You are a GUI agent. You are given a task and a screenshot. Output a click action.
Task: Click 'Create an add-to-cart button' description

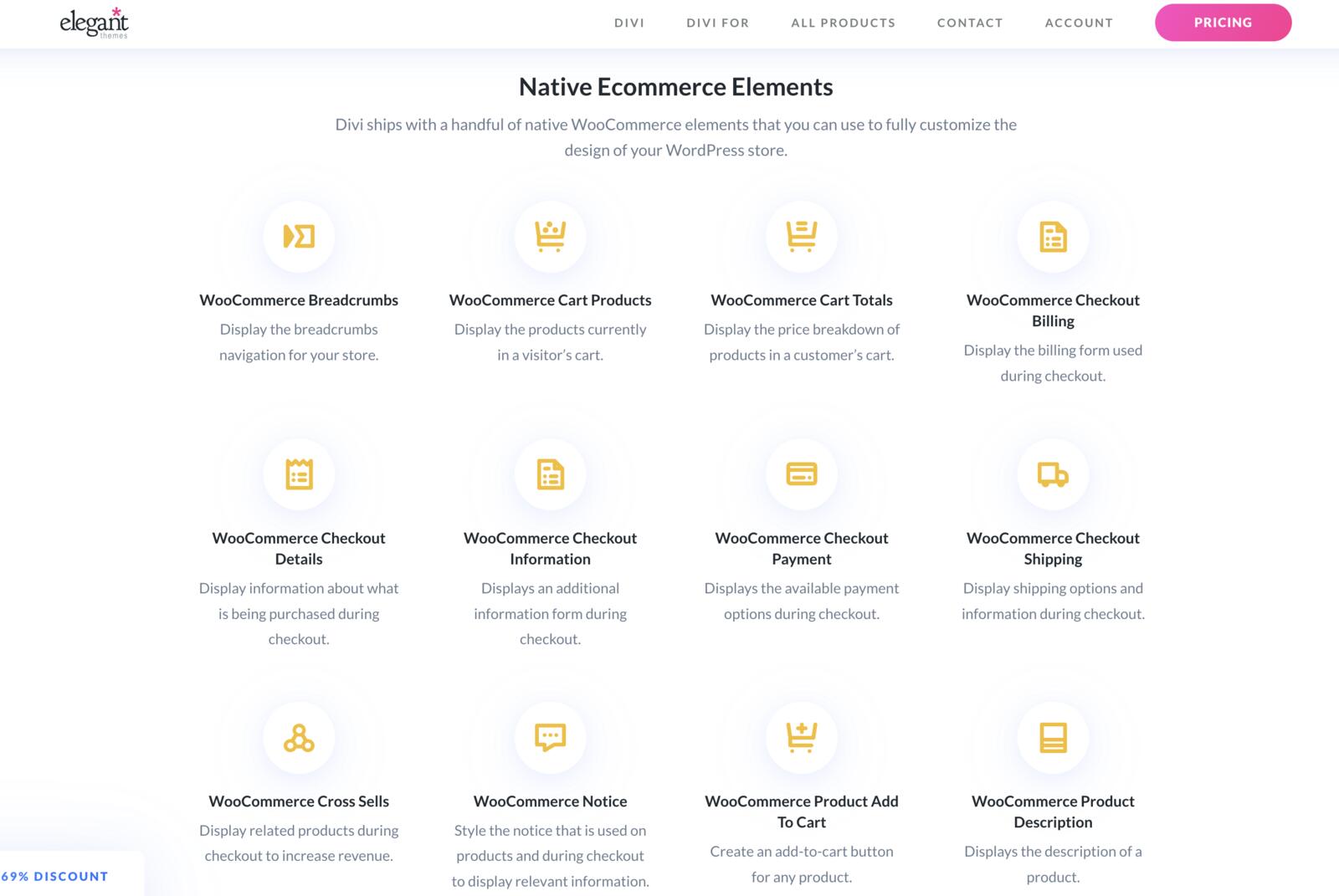[802, 864]
